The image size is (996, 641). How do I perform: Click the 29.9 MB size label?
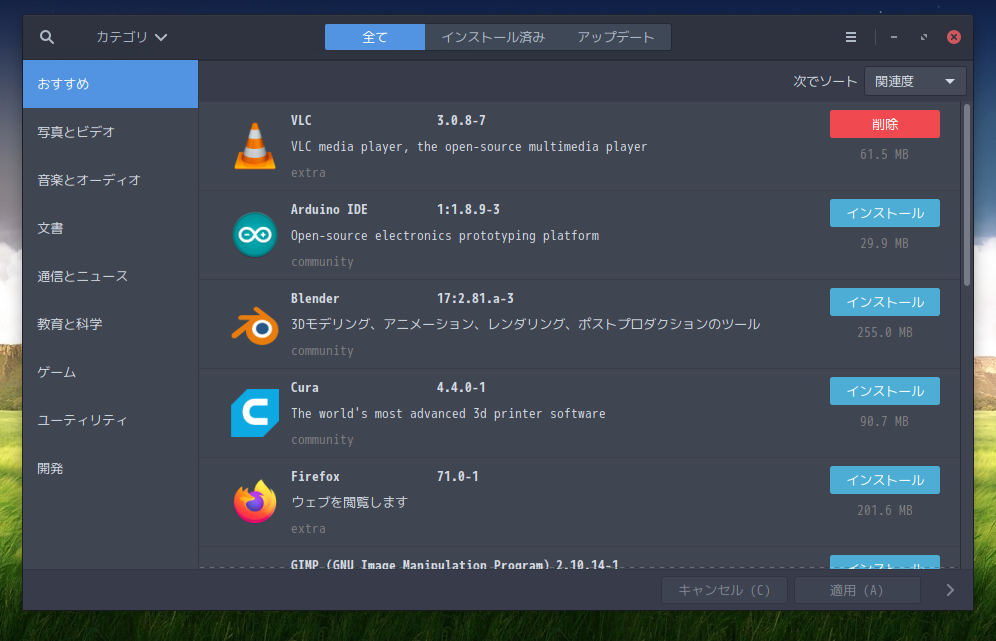pyautogui.click(x=884, y=243)
